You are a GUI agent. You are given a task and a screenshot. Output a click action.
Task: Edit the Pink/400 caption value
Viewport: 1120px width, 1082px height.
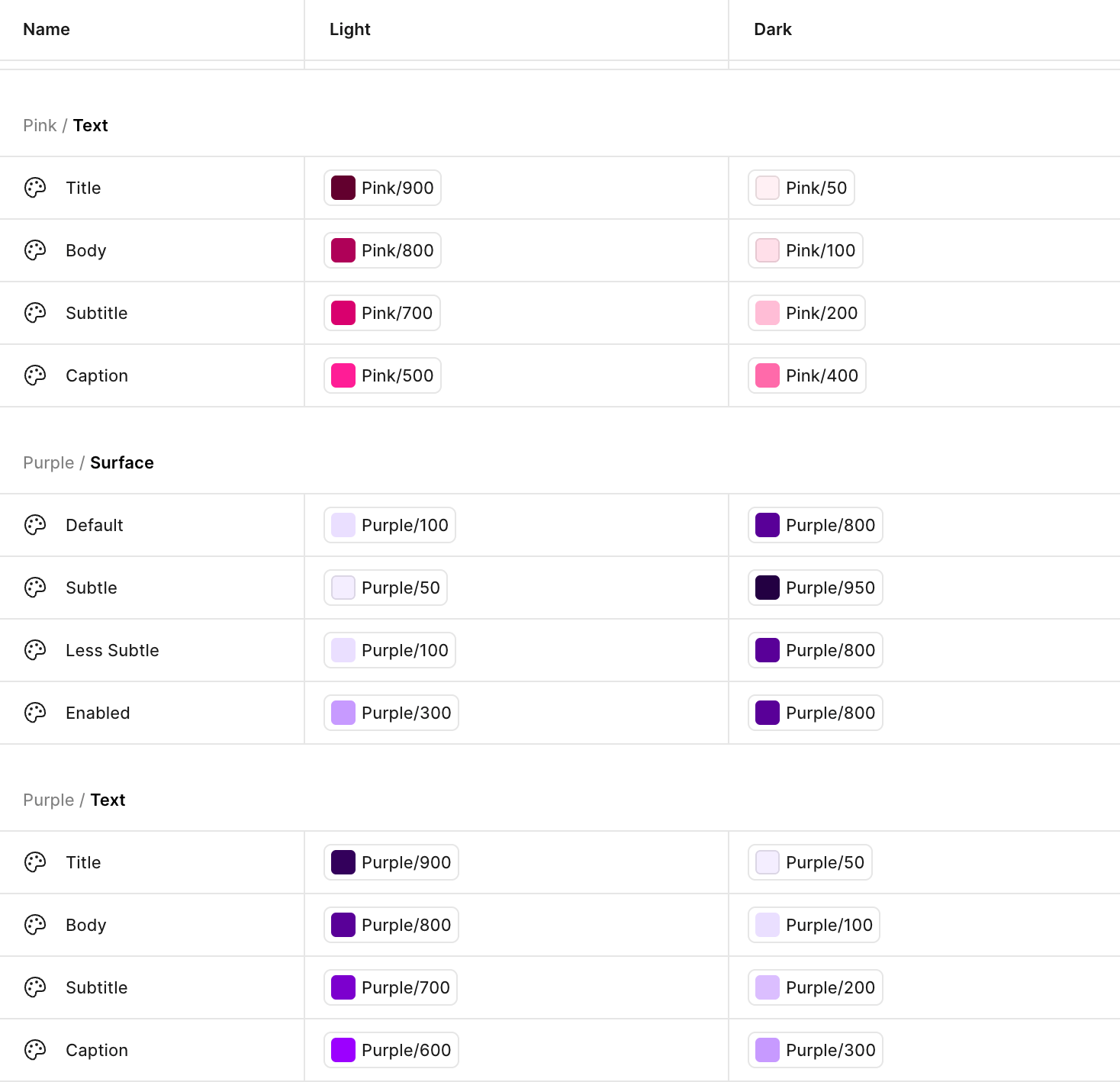tap(807, 375)
